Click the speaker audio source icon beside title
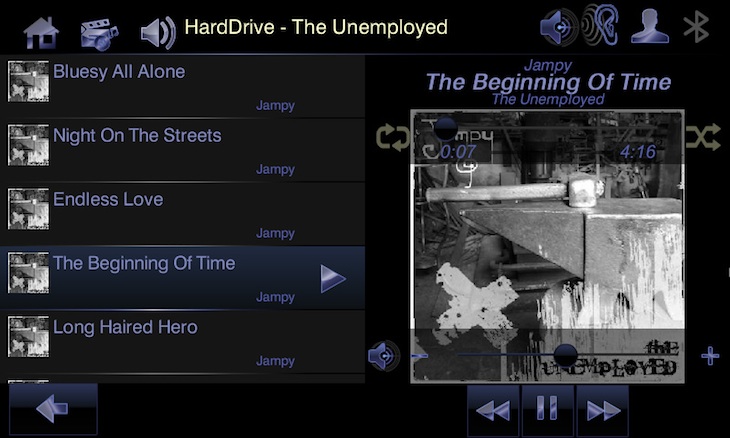This screenshot has height=438, width=730. click(158, 33)
